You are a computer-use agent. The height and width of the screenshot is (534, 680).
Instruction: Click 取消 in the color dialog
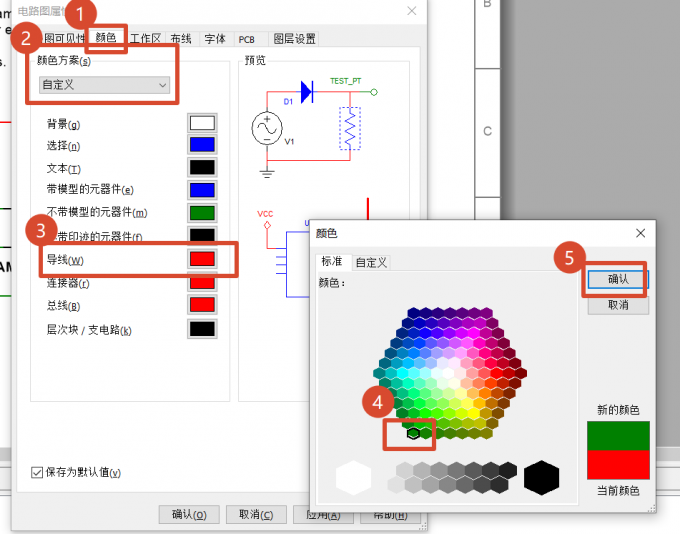point(618,305)
